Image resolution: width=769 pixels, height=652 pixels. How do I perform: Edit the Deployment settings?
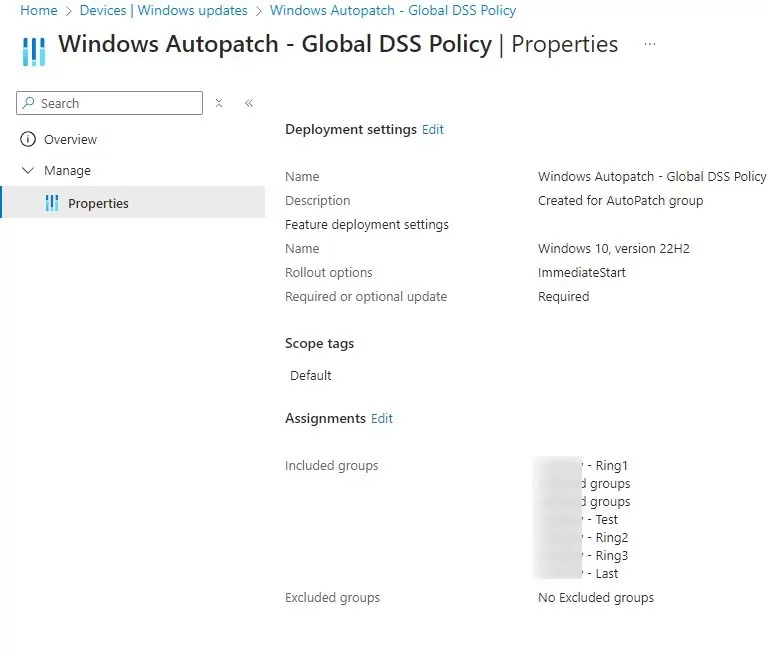coord(433,130)
